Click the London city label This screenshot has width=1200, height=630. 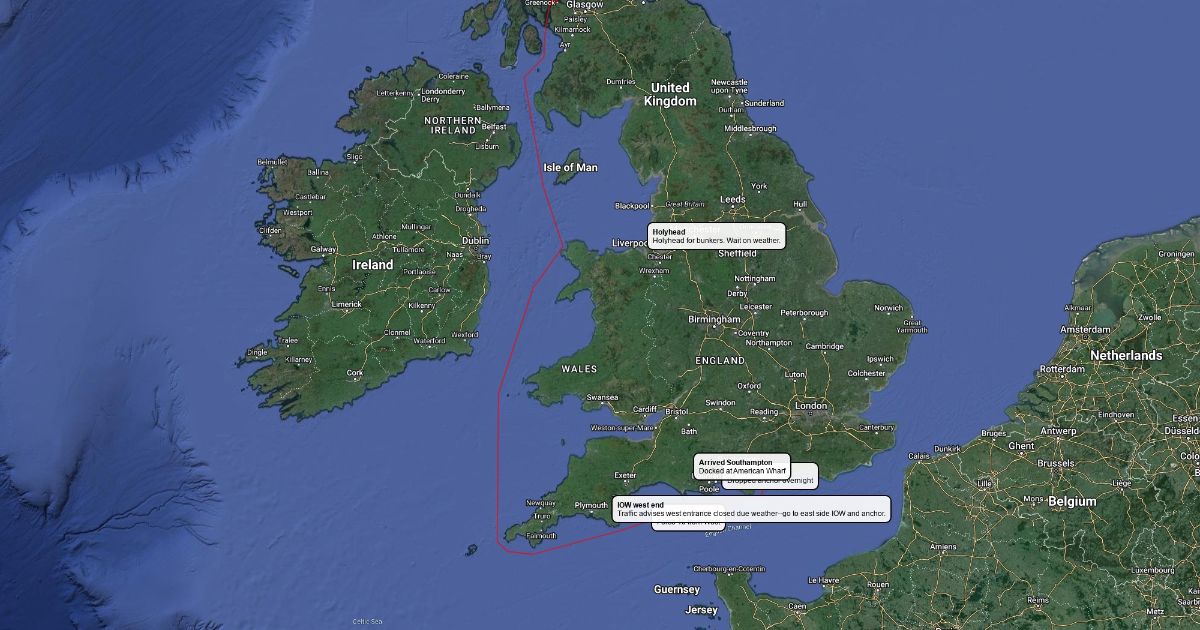(810, 406)
